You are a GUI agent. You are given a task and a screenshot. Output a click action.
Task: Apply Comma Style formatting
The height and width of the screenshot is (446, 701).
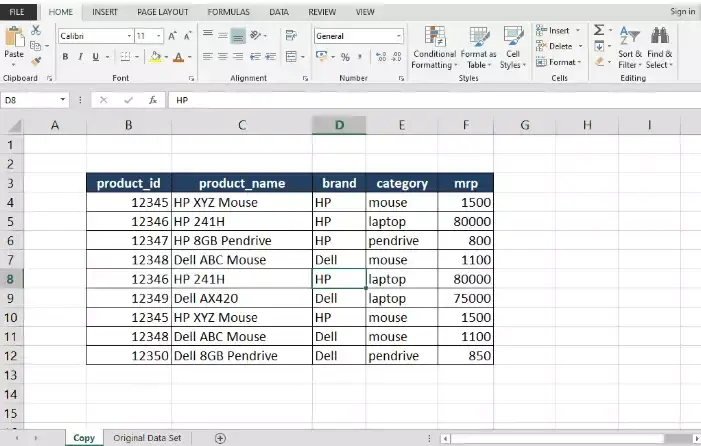pos(360,57)
